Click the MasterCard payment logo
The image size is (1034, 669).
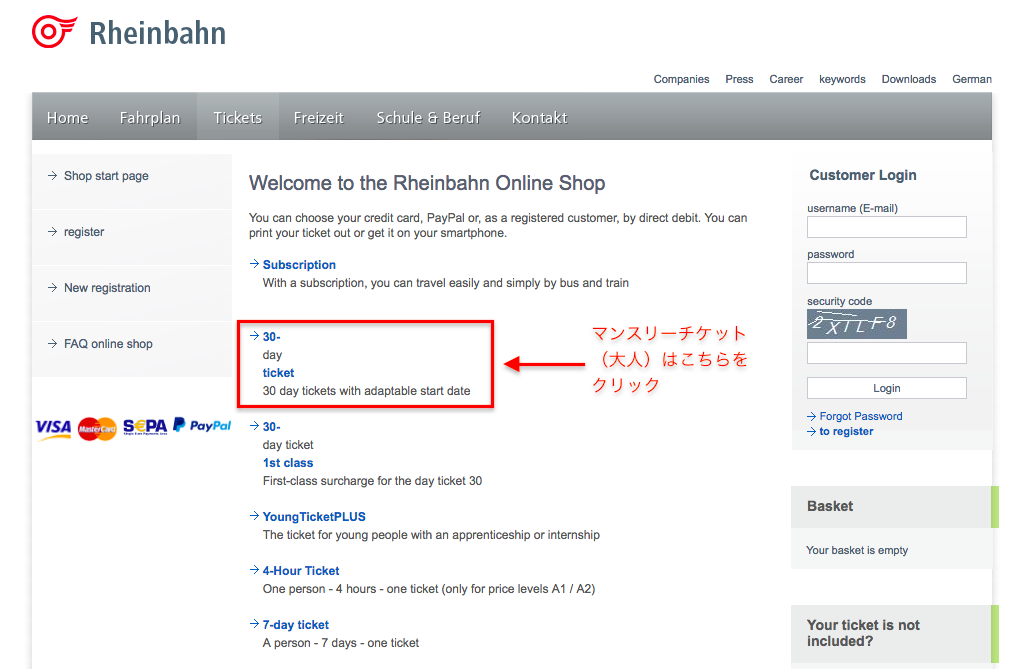pos(97,429)
